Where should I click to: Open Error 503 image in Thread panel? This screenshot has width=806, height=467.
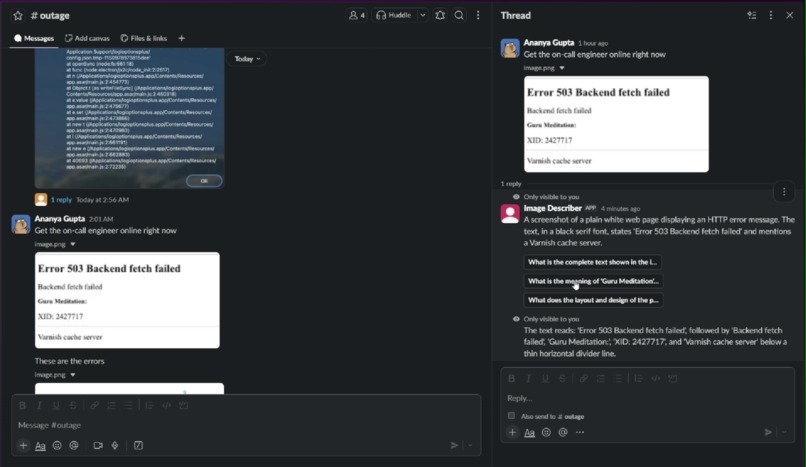click(616, 124)
